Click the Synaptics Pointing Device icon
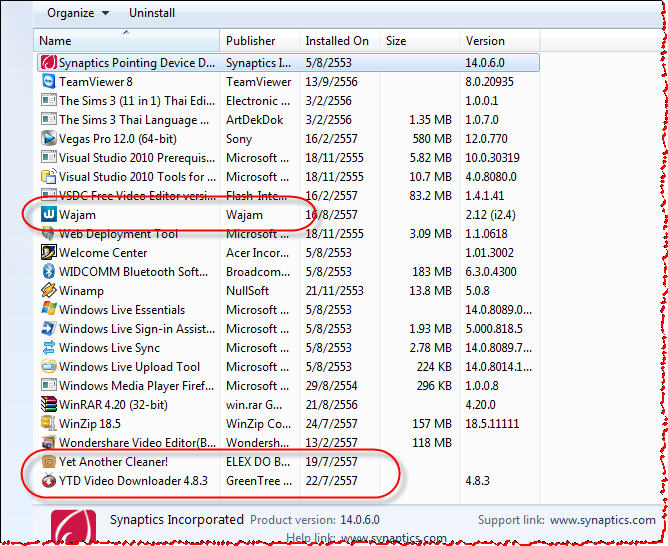The image size is (668, 546). click(x=48, y=63)
